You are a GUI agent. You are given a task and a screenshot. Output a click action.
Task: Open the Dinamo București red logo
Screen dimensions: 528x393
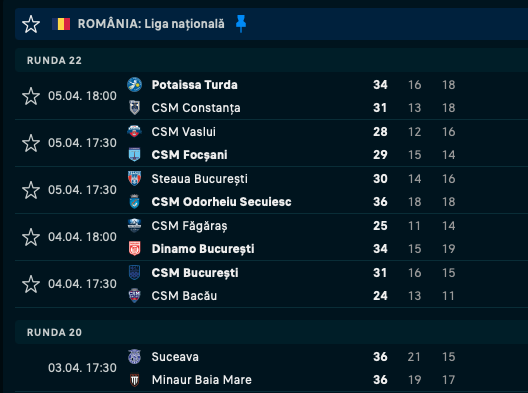134,249
